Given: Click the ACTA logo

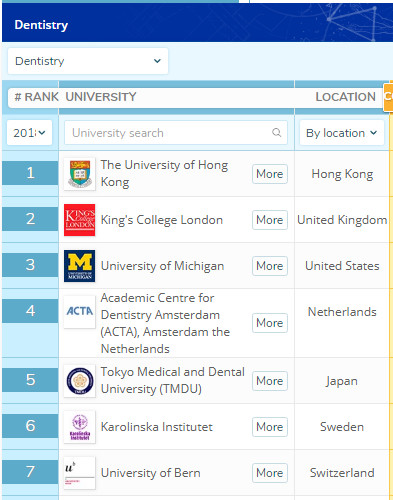Looking at the screenshot, I should click(x=79, y=312).
